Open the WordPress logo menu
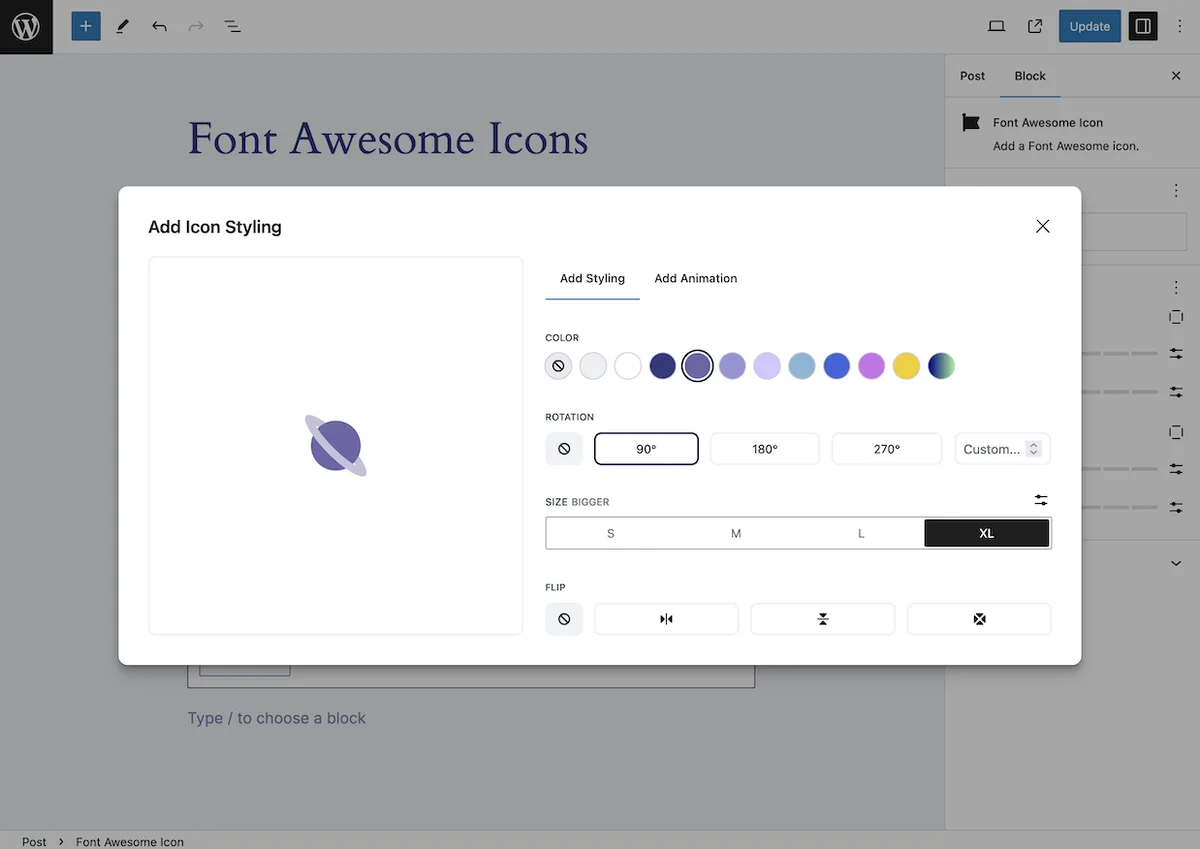The height and width of the screenshot is (849, 1200). click(x=26, y=27)
